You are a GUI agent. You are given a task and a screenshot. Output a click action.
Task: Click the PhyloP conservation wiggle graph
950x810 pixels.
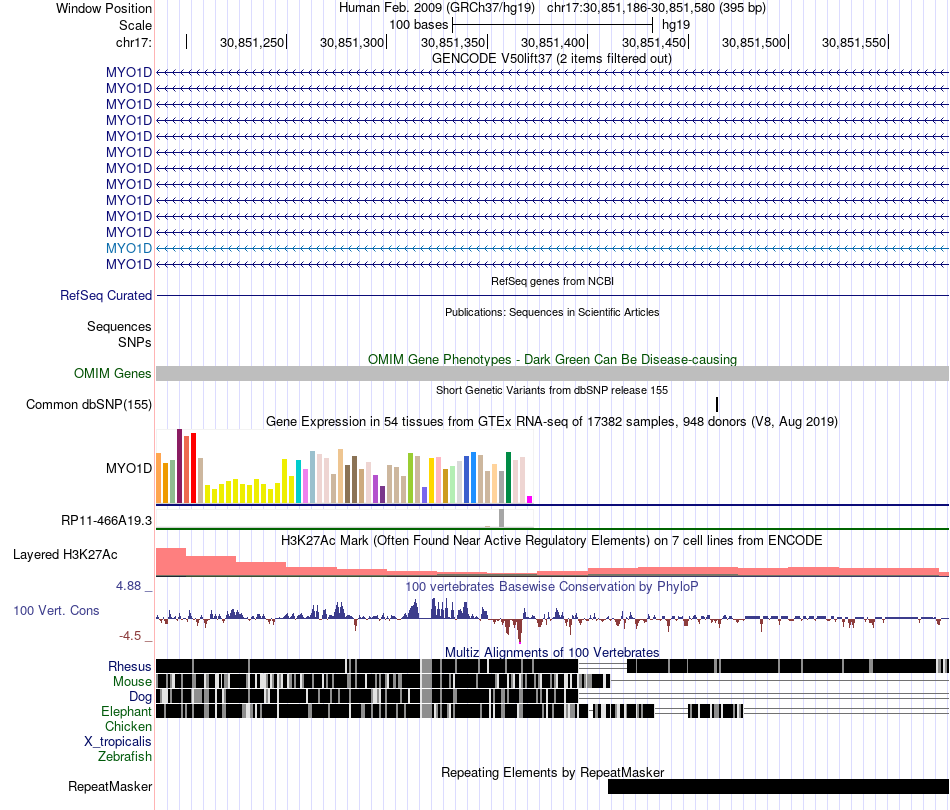[x=552, y=619]
